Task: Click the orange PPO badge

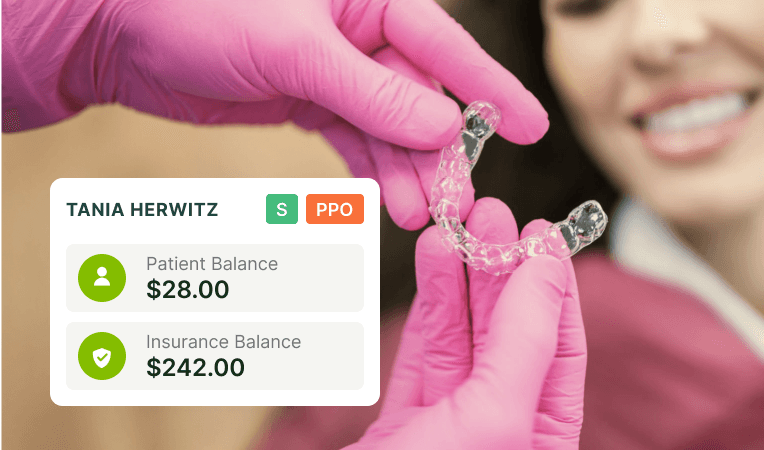Action: click(x=335, y=209)
